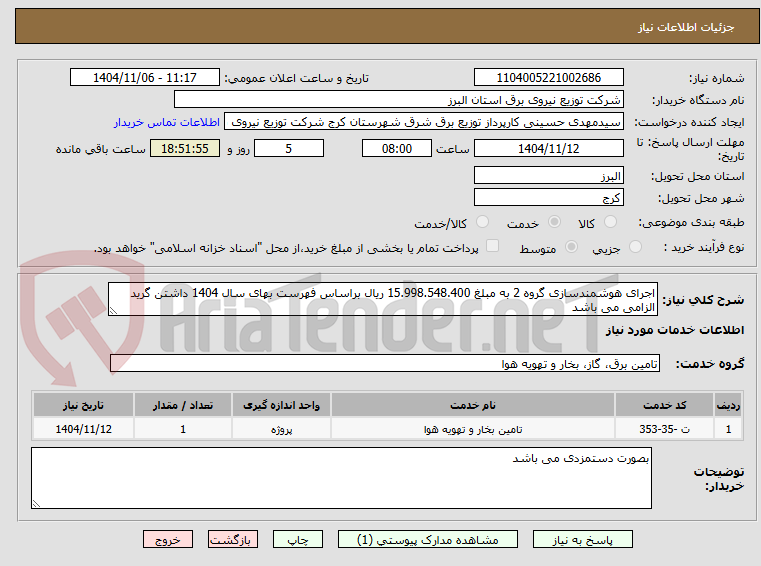Click the deadline hour field 08:00

click(397, 149)
